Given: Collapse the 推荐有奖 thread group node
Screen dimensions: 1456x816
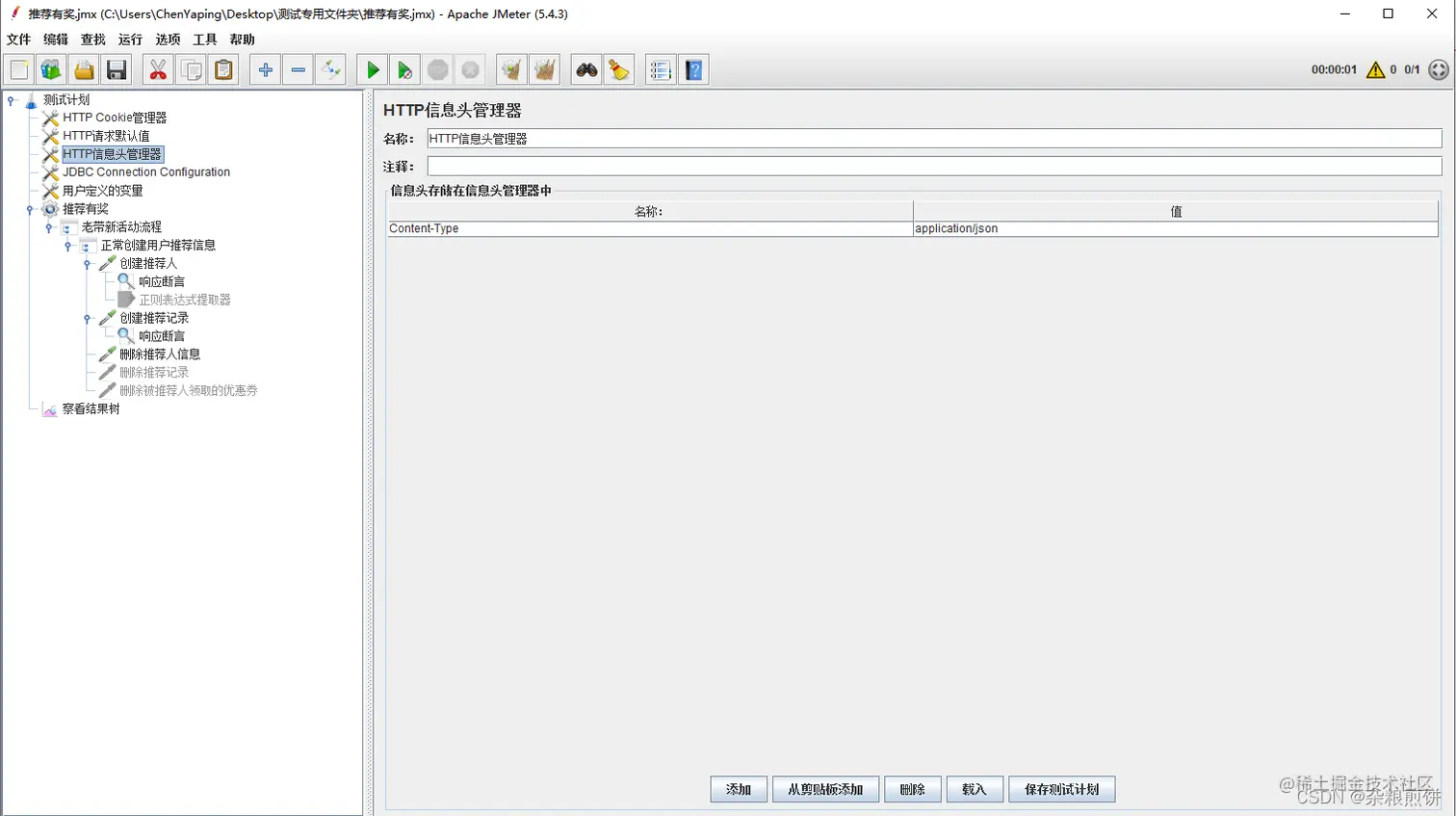Looking at the screenshot, I should click(30, 209).
